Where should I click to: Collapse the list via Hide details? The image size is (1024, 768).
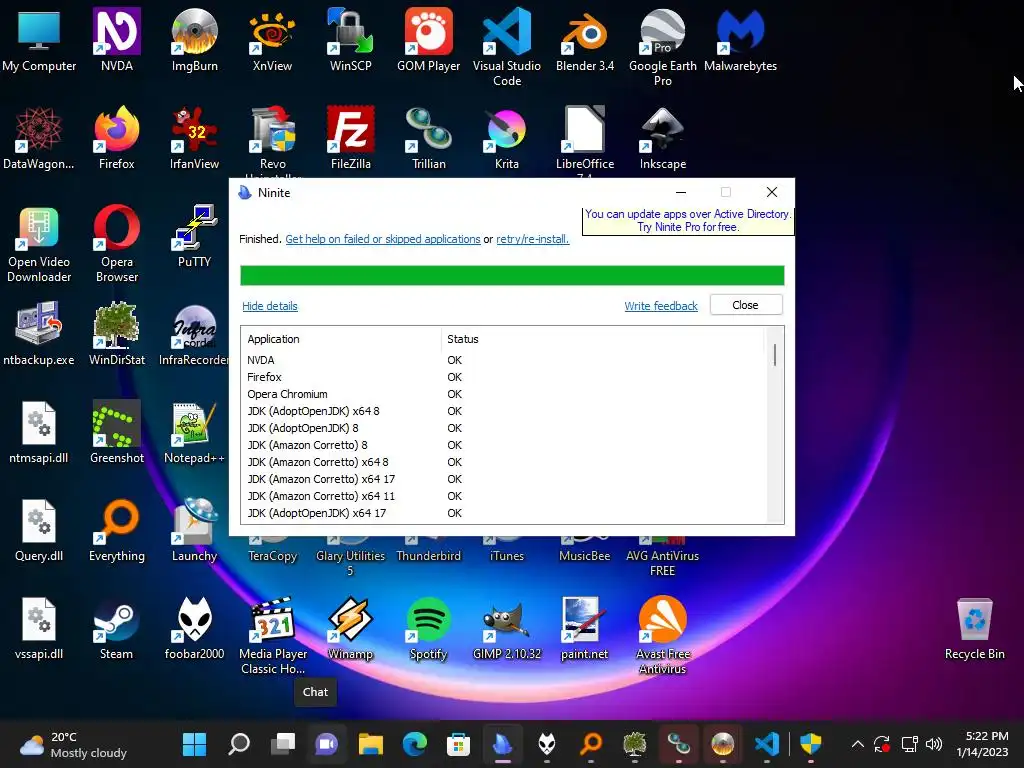click(270, 306)
